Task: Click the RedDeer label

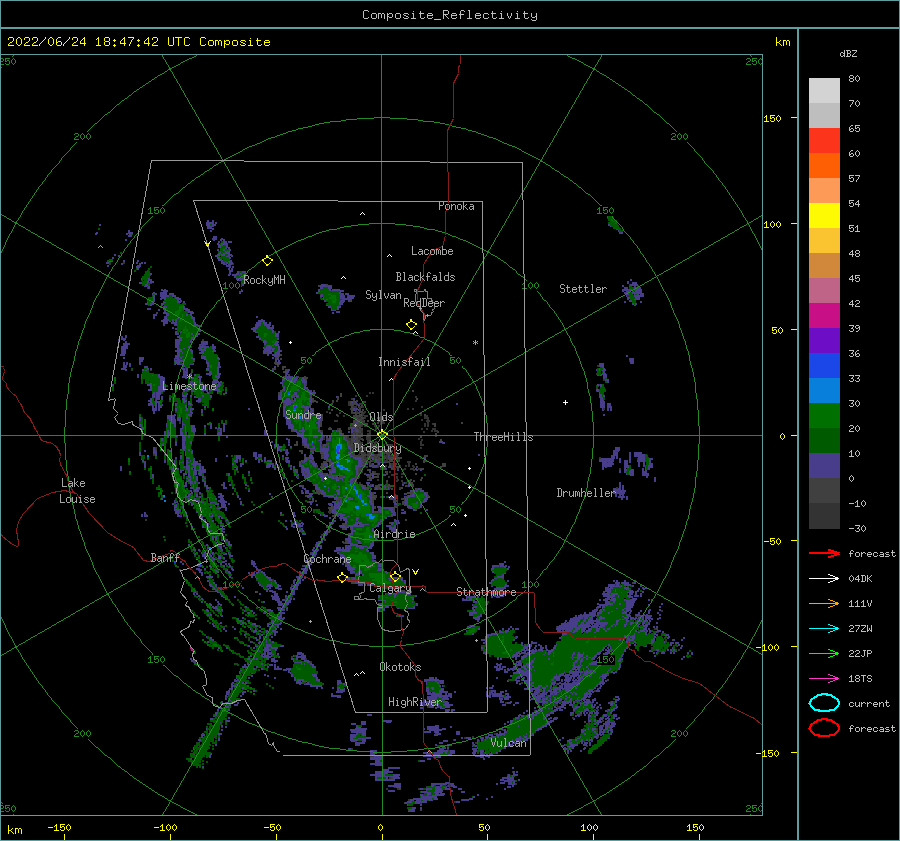Action: [424, 303]
